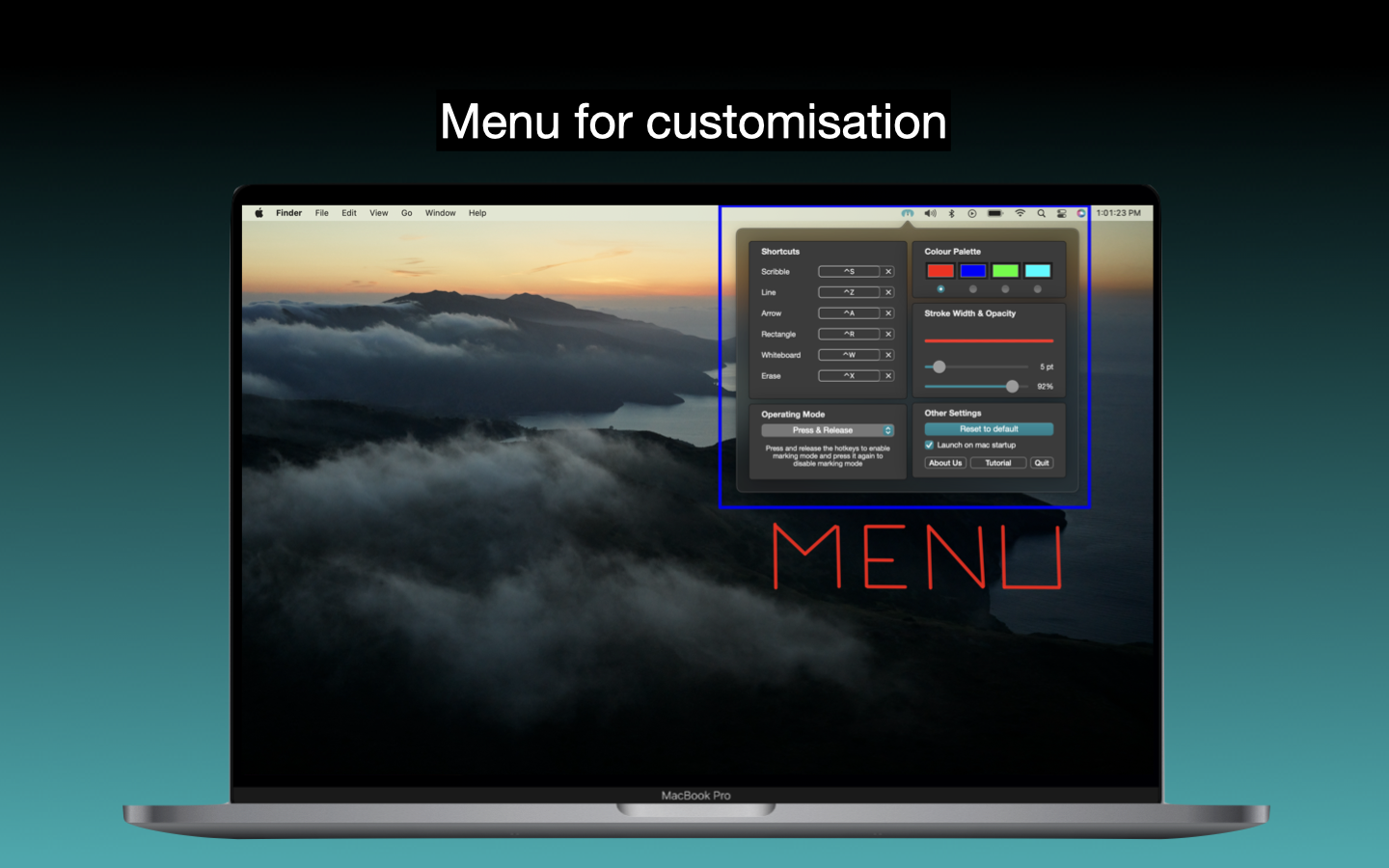Click the 5 pt stroke width value
This screenshot has width=1389, height=868.
pos(1047,367)
